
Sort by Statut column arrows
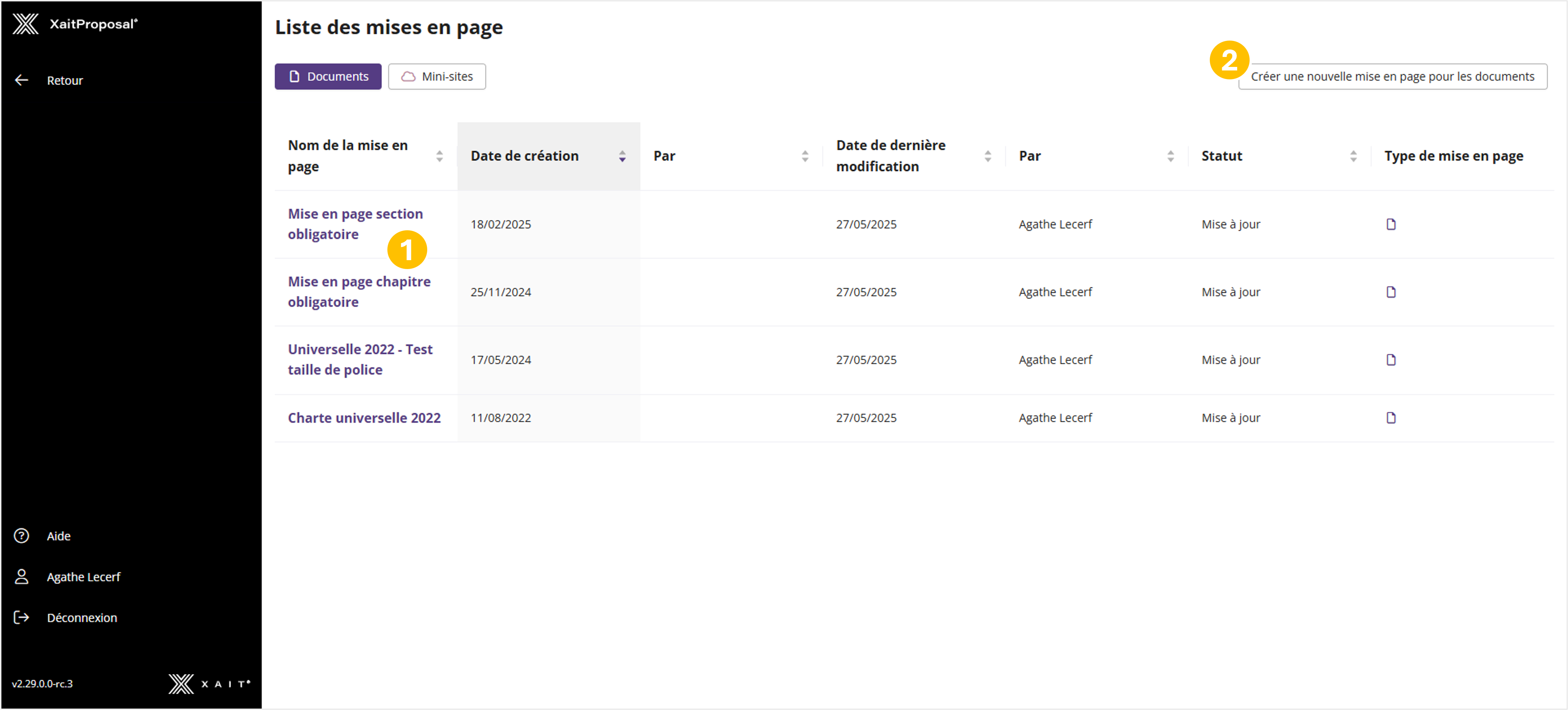(x=1353, y=156)
